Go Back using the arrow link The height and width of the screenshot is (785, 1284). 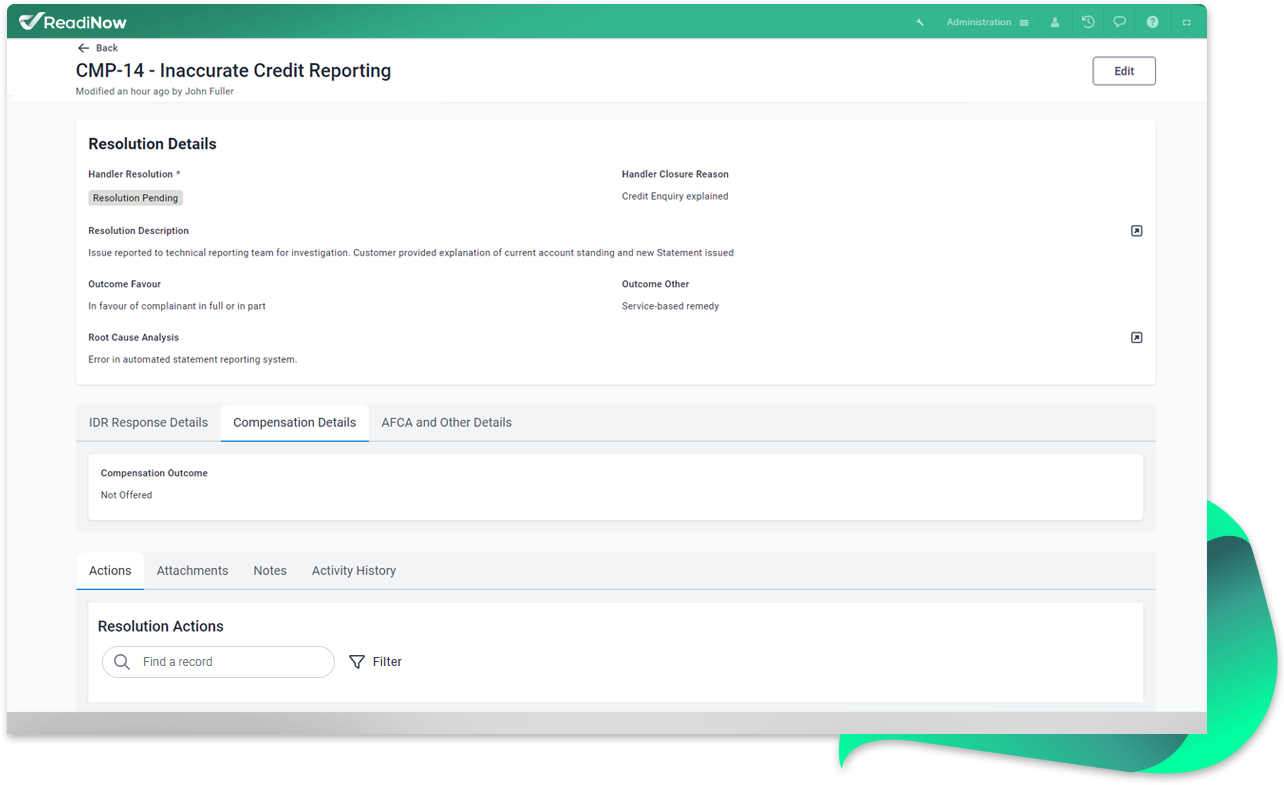pos(98,48)
